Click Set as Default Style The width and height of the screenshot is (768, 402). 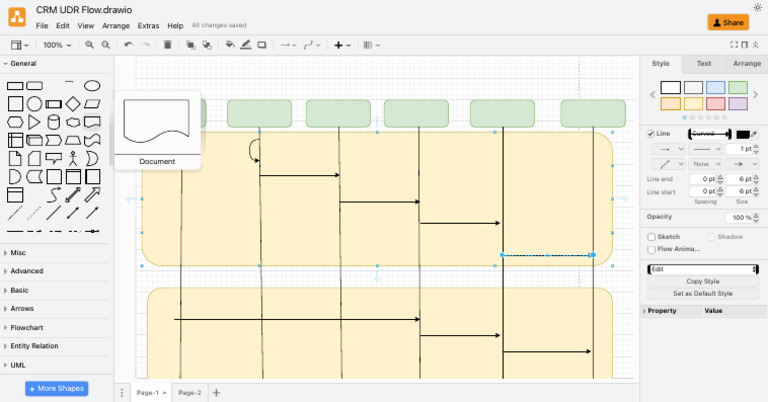(x=703, y=294)
